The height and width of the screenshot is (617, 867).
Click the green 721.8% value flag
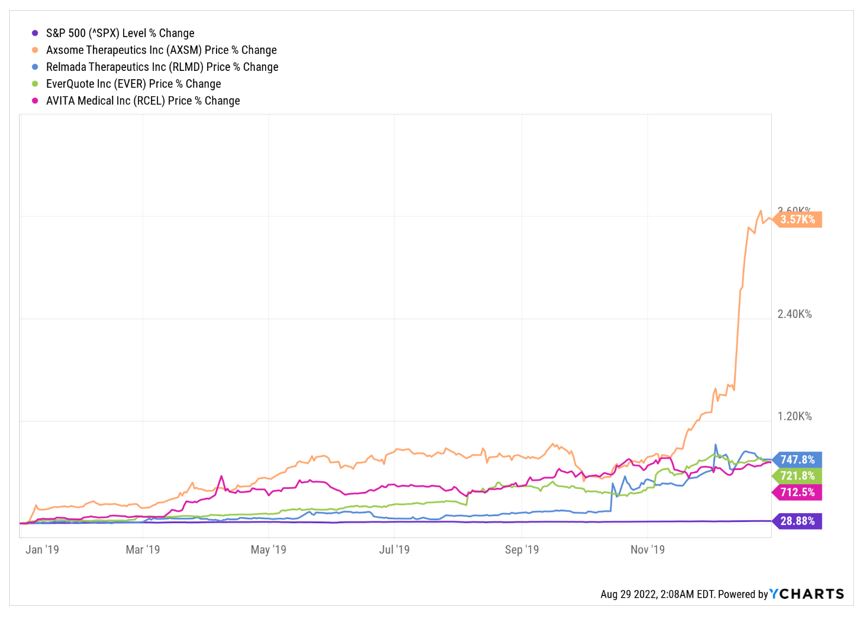797,476
